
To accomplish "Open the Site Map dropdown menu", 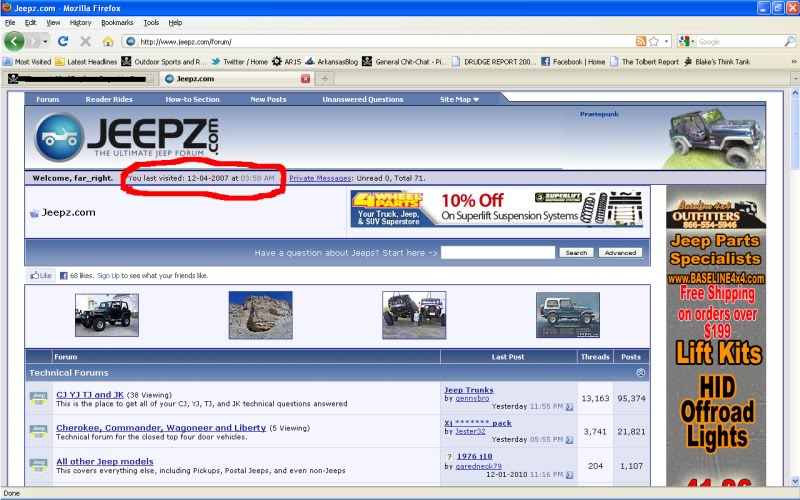I will click(x=460, y=99).
